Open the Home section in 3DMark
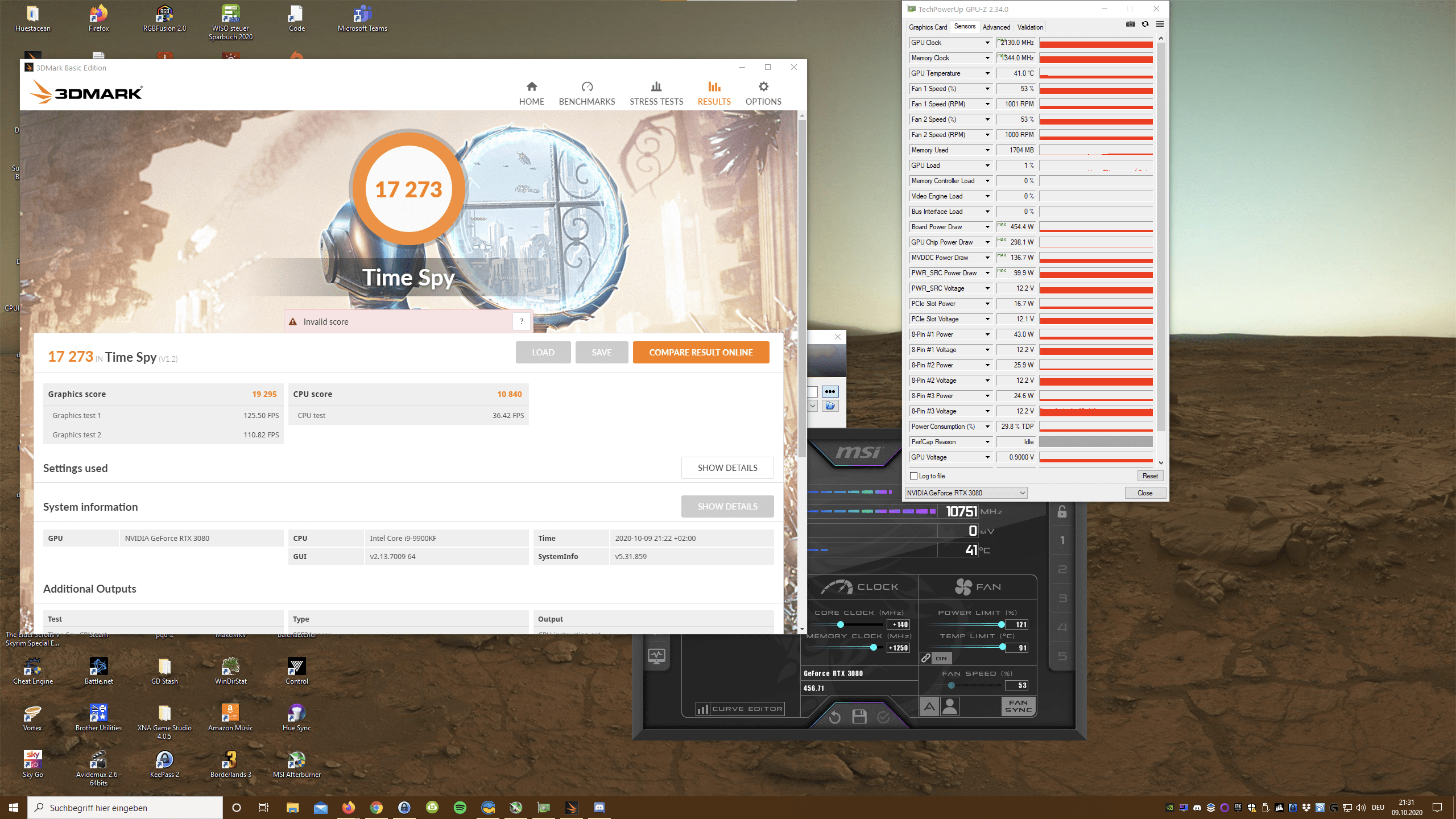Image resolution: width=1456 pixels, height=819 pixels. 531,93
